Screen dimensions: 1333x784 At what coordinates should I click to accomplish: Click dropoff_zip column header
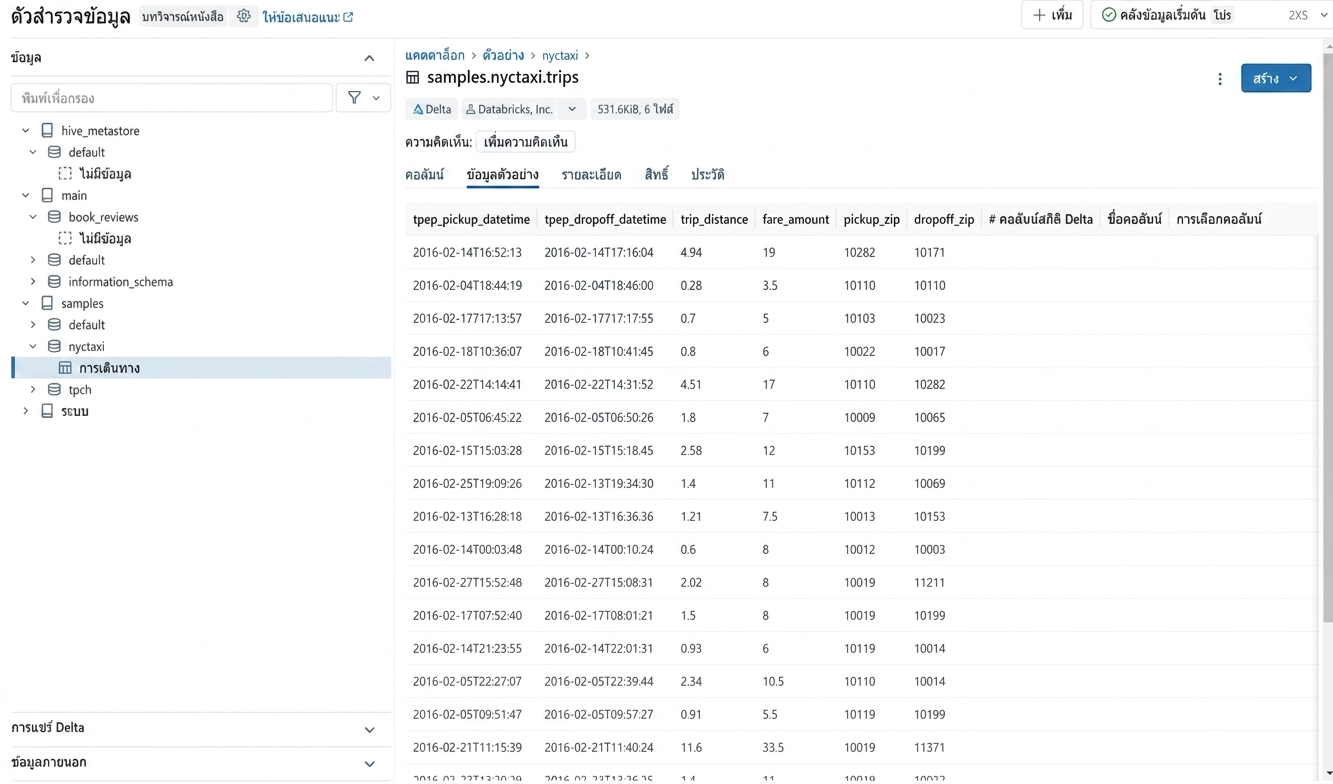click(944, 219)
